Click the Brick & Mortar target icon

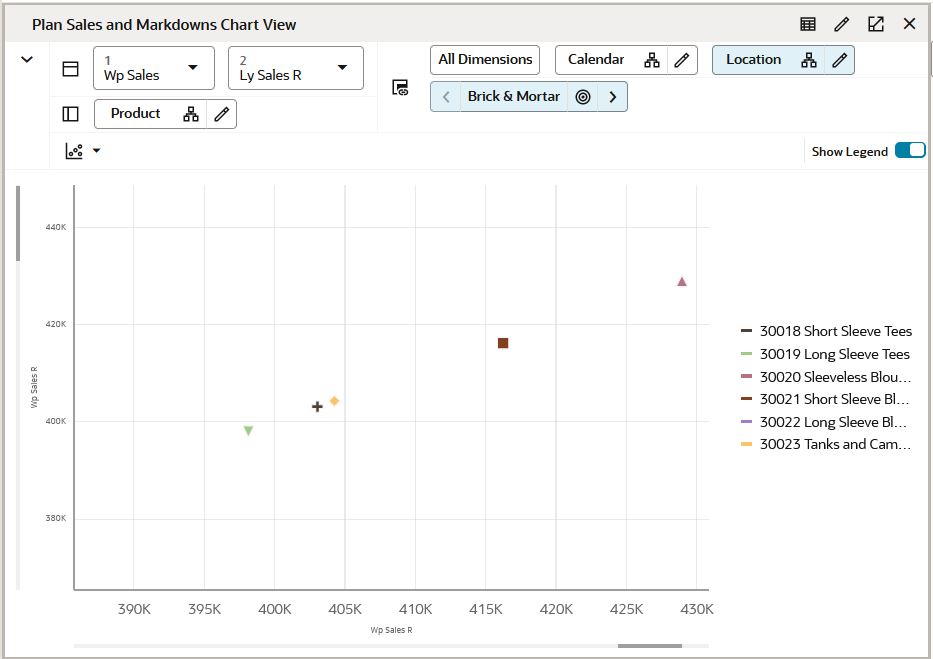[x=582, y=97]
